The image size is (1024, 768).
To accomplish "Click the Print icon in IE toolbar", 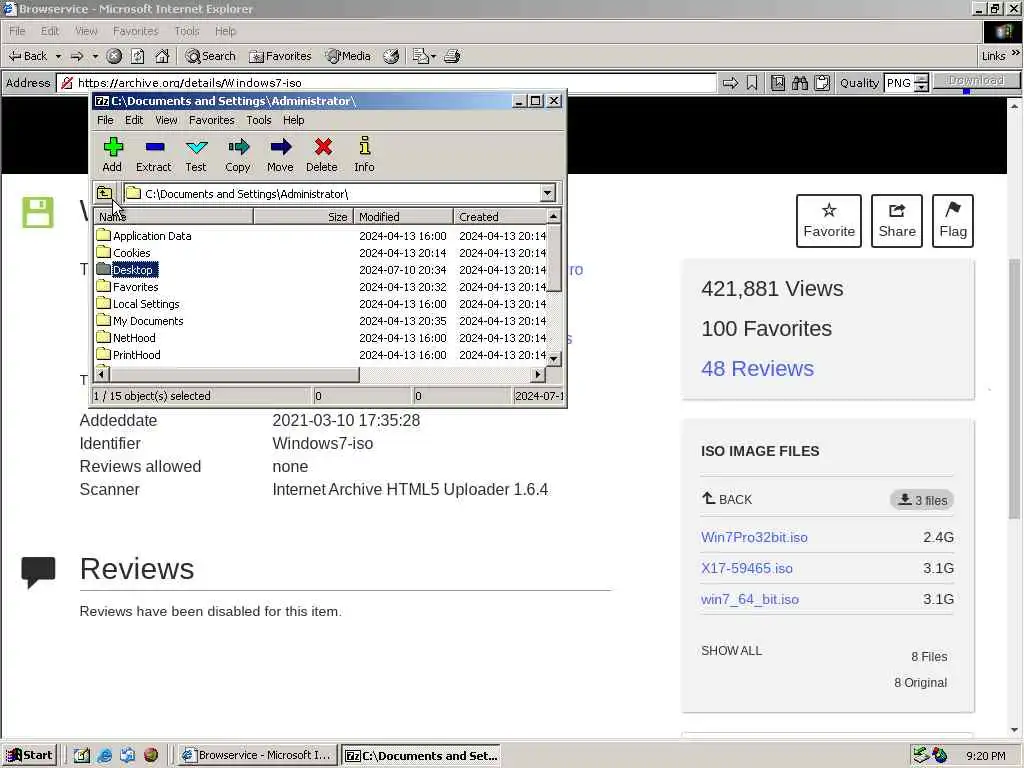I will 452,56.
